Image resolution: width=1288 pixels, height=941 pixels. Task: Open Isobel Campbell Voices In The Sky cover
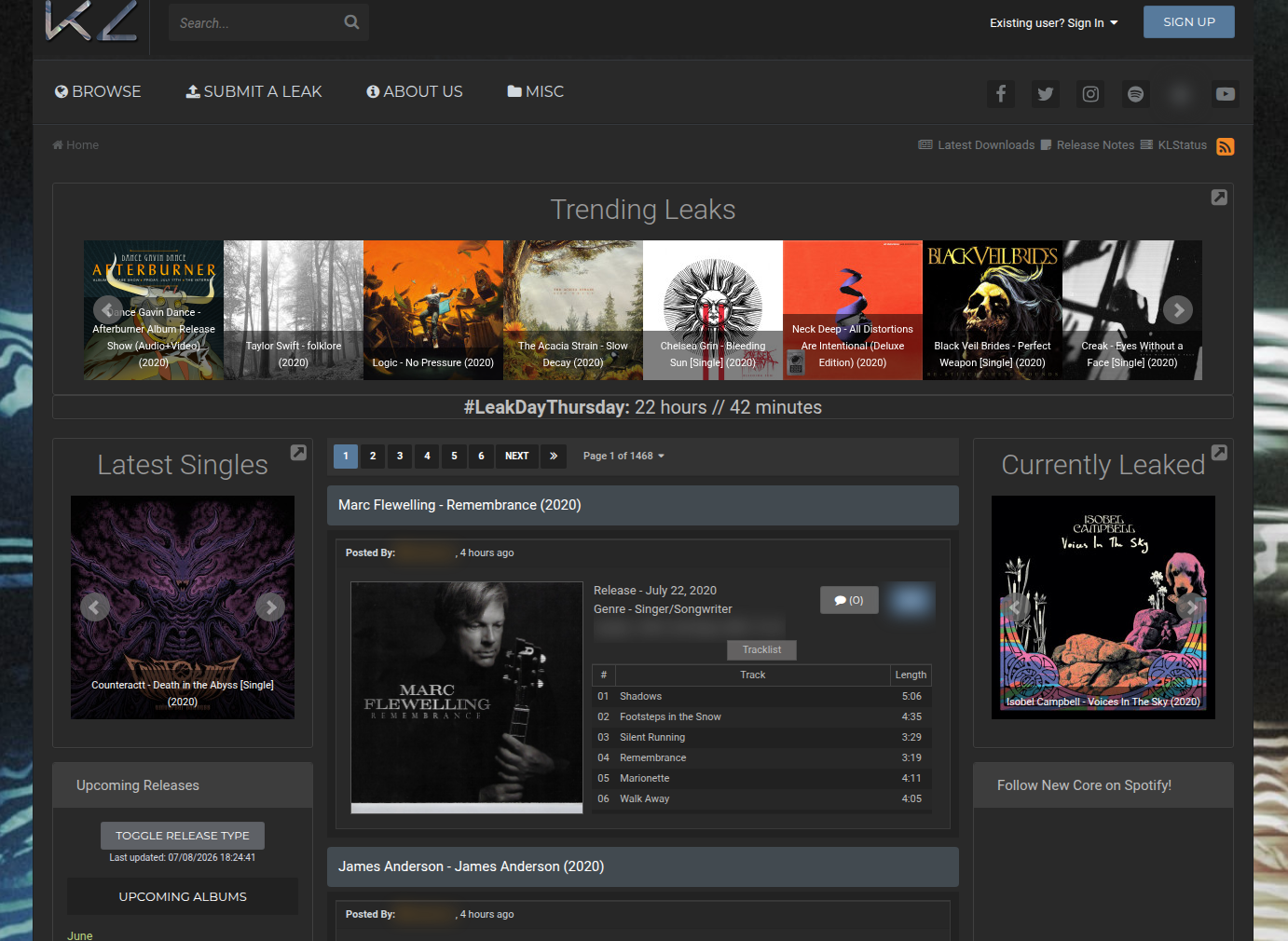[1103, 607]
